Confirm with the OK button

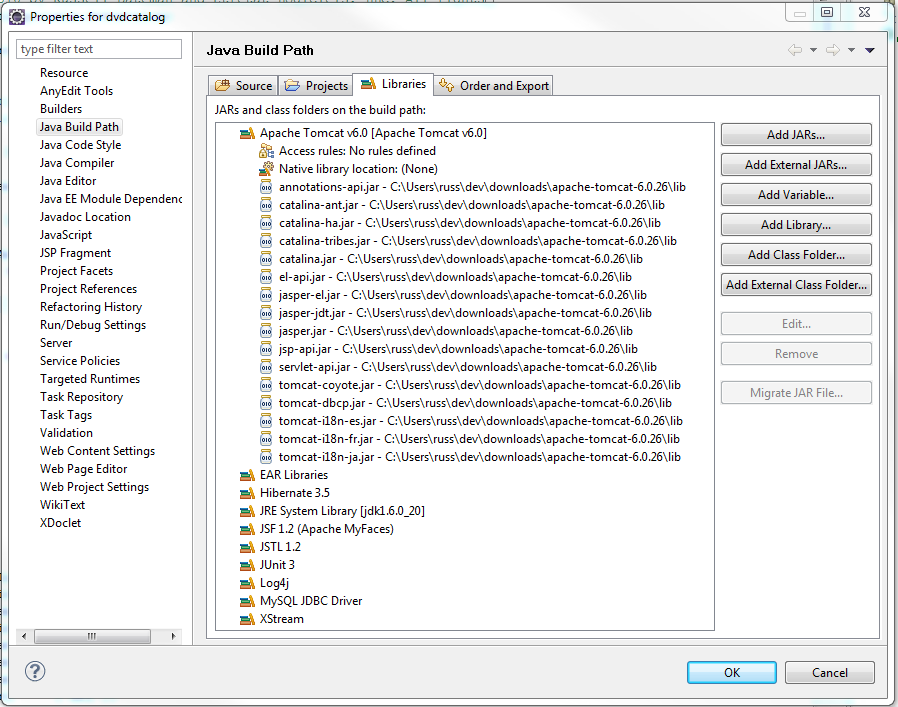(732, 673)
